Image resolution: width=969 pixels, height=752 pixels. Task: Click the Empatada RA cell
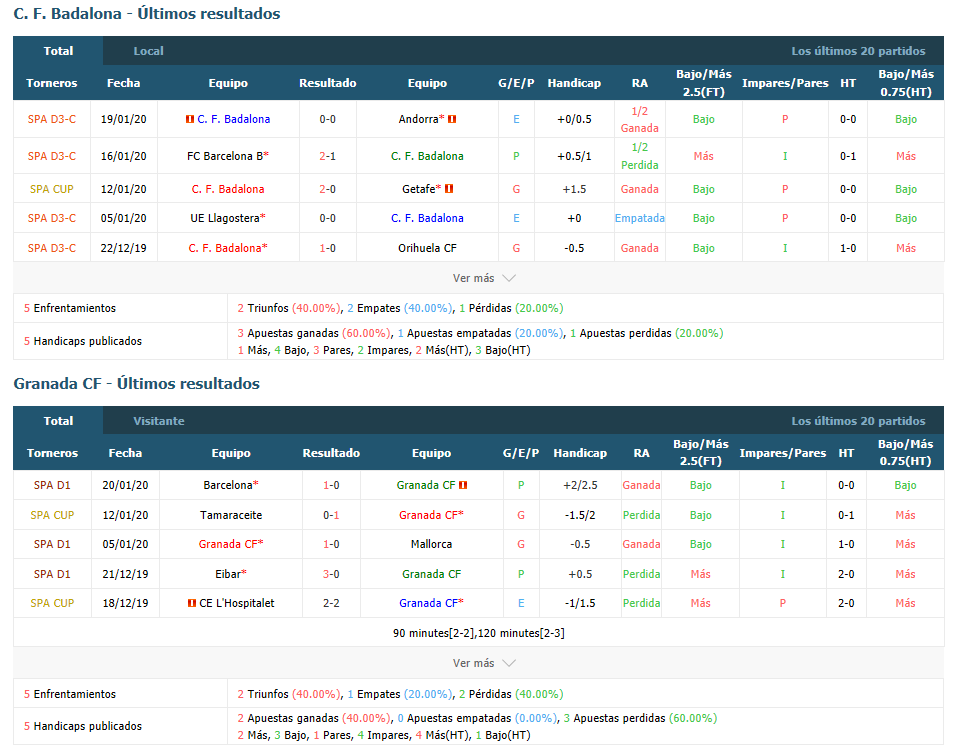pos(640,218)
